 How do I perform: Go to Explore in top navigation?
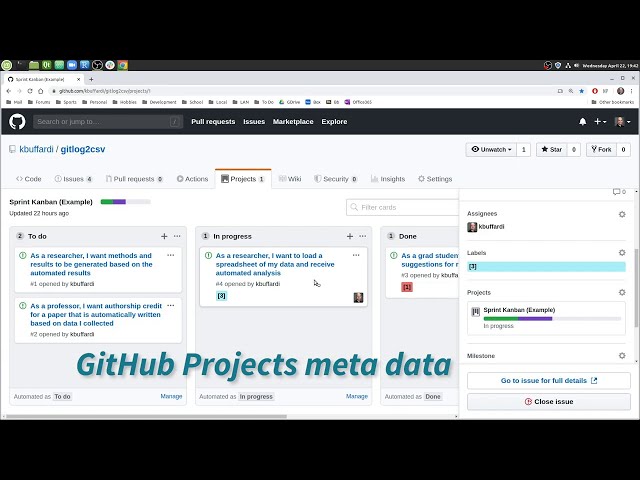pyautogui.click(x=334, y=122)
